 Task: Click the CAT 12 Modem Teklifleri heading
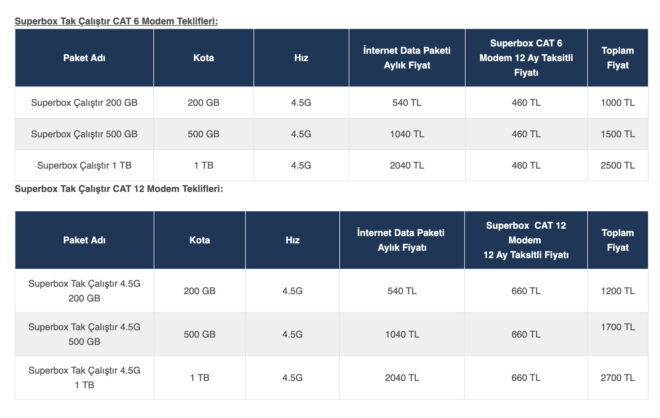tap(119, 188)
